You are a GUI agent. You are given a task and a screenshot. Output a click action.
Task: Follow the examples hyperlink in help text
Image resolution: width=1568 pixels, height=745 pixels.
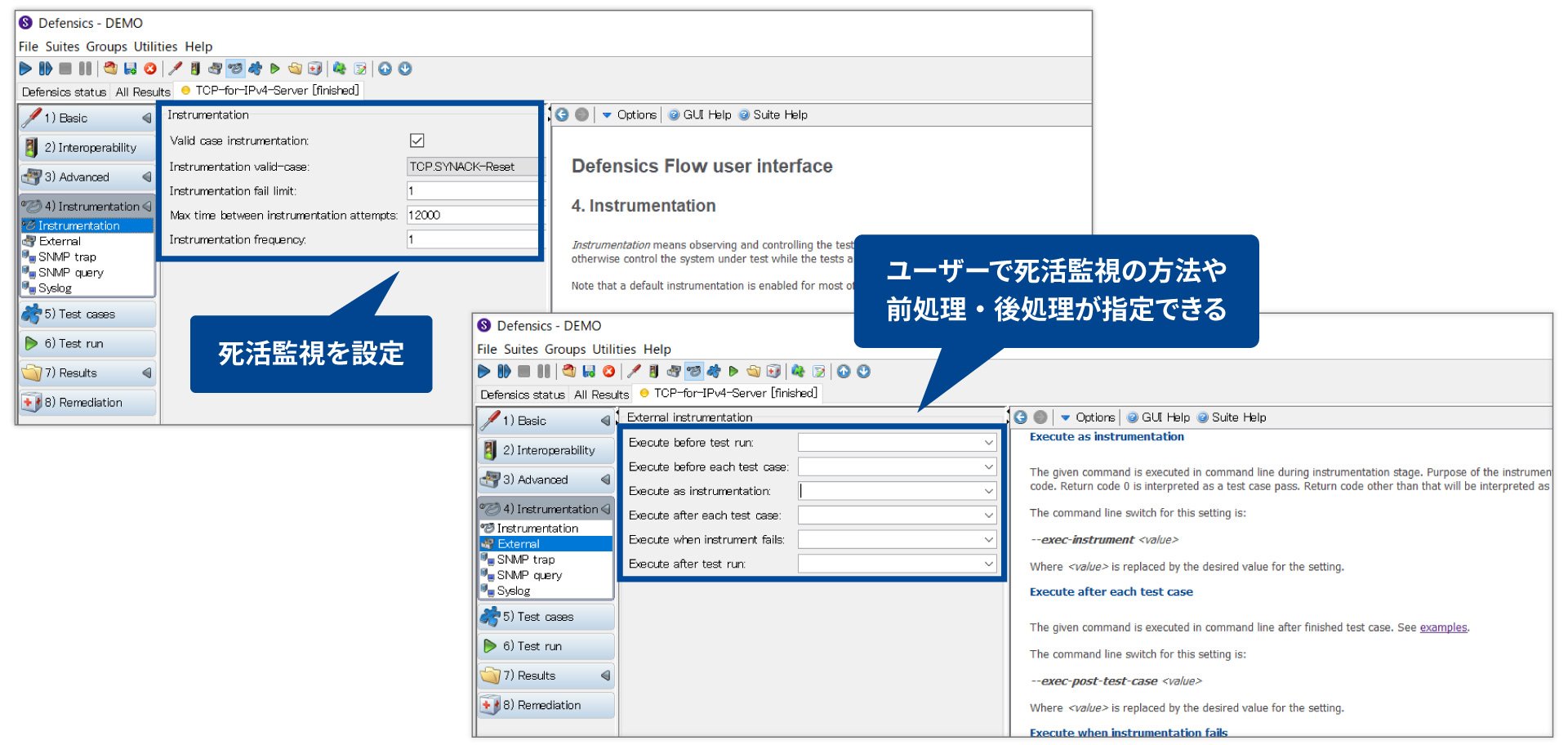coord(1443,627)
